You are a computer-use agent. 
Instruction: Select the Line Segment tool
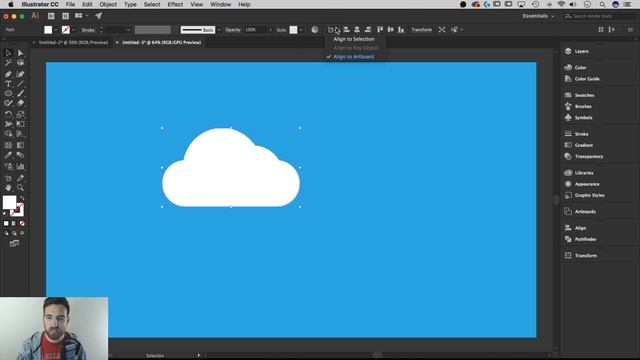tap(20, 84)
